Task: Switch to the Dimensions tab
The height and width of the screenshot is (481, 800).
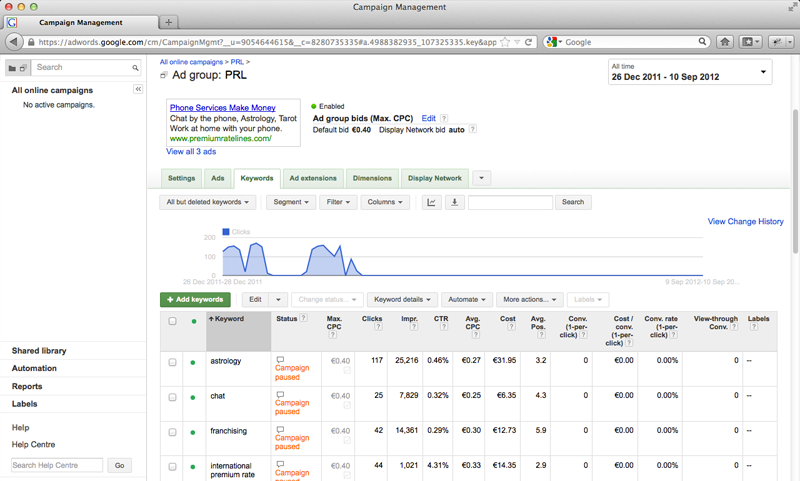Action: [372, 178]
